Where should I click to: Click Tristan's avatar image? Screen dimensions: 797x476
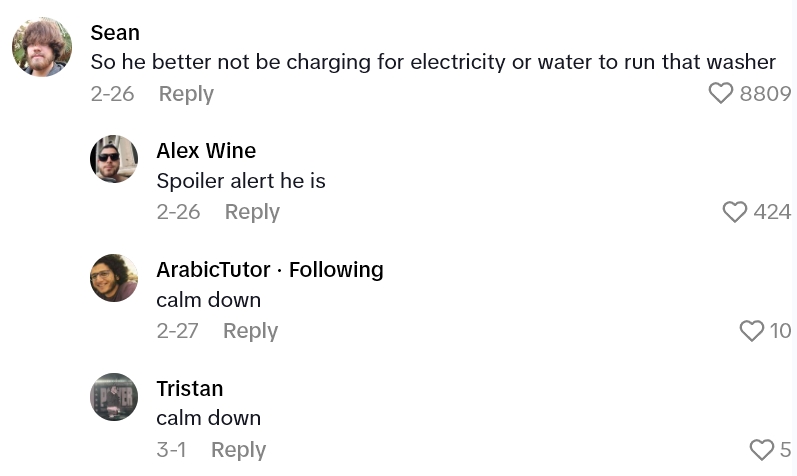click(x=114, y=397)
